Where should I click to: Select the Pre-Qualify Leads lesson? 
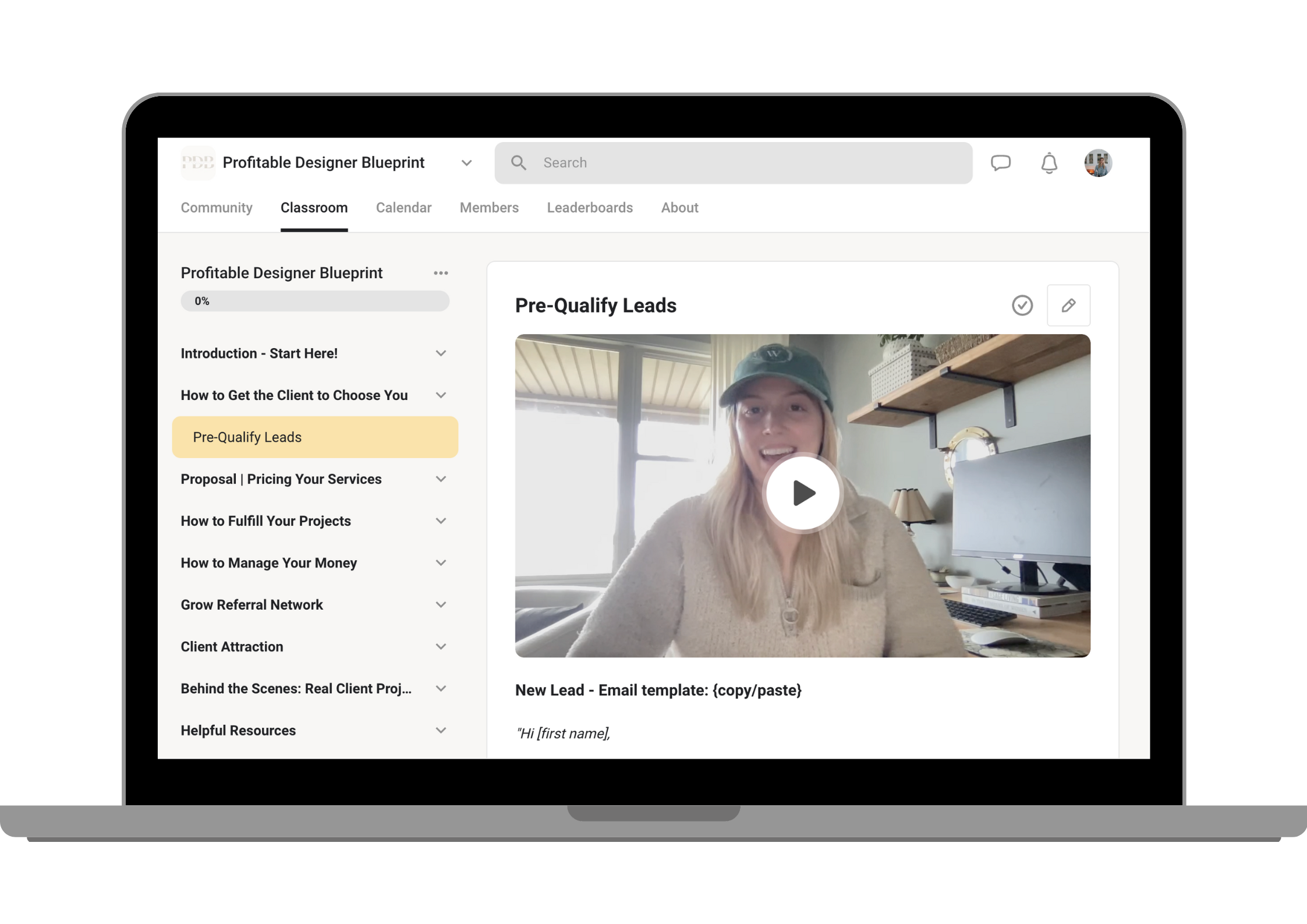pyautogui.click(x=247, y=437)
